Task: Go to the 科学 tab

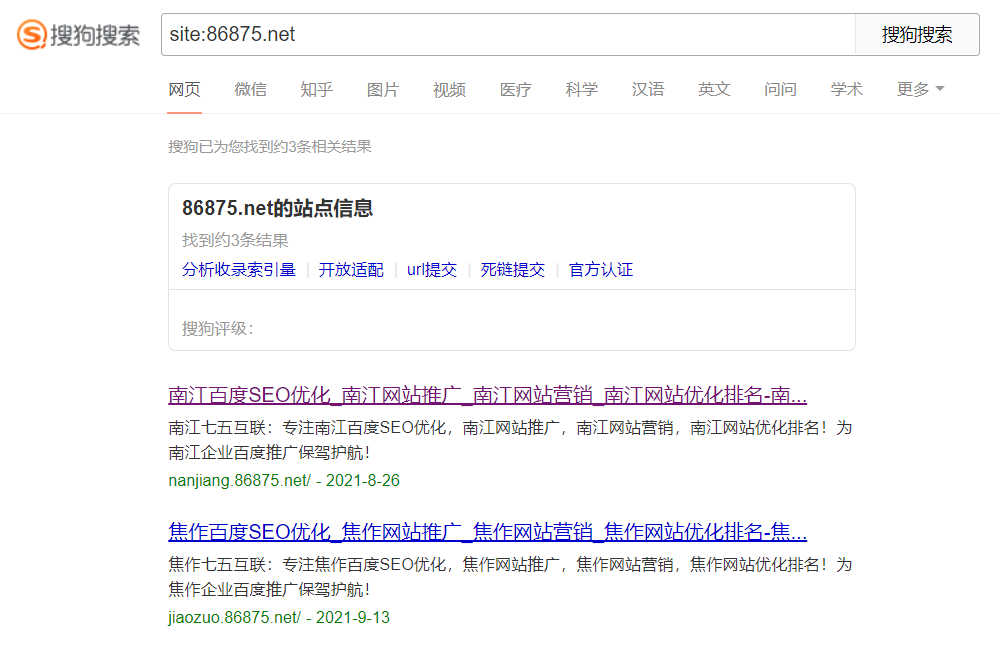Action: (x=581, y=90)
